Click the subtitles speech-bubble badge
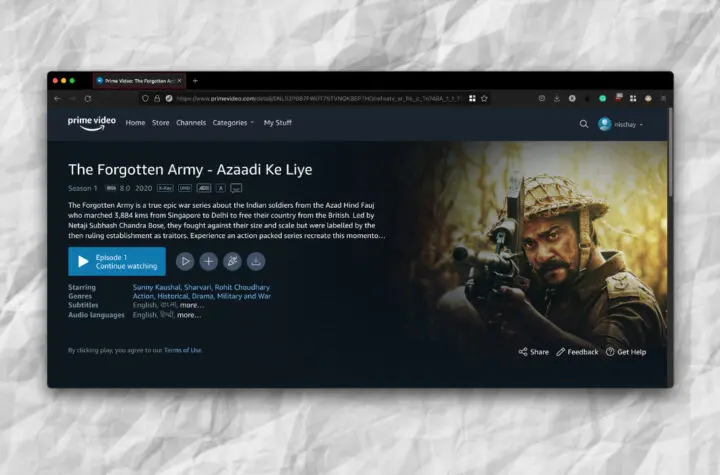This screenshot has height=475, width=720. click(236, 188)
